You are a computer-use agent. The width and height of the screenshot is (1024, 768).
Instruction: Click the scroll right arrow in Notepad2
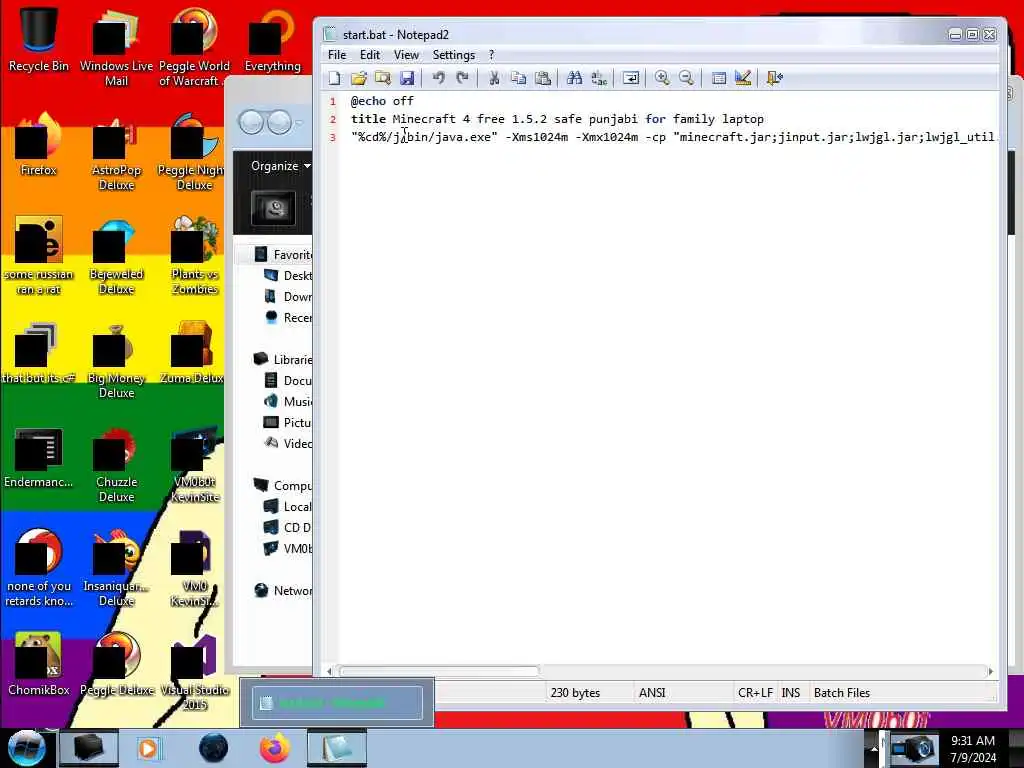(x=991, y=671)
